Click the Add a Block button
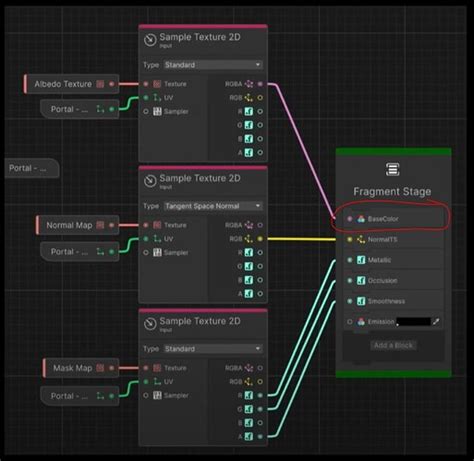 [x=393, y=345]
